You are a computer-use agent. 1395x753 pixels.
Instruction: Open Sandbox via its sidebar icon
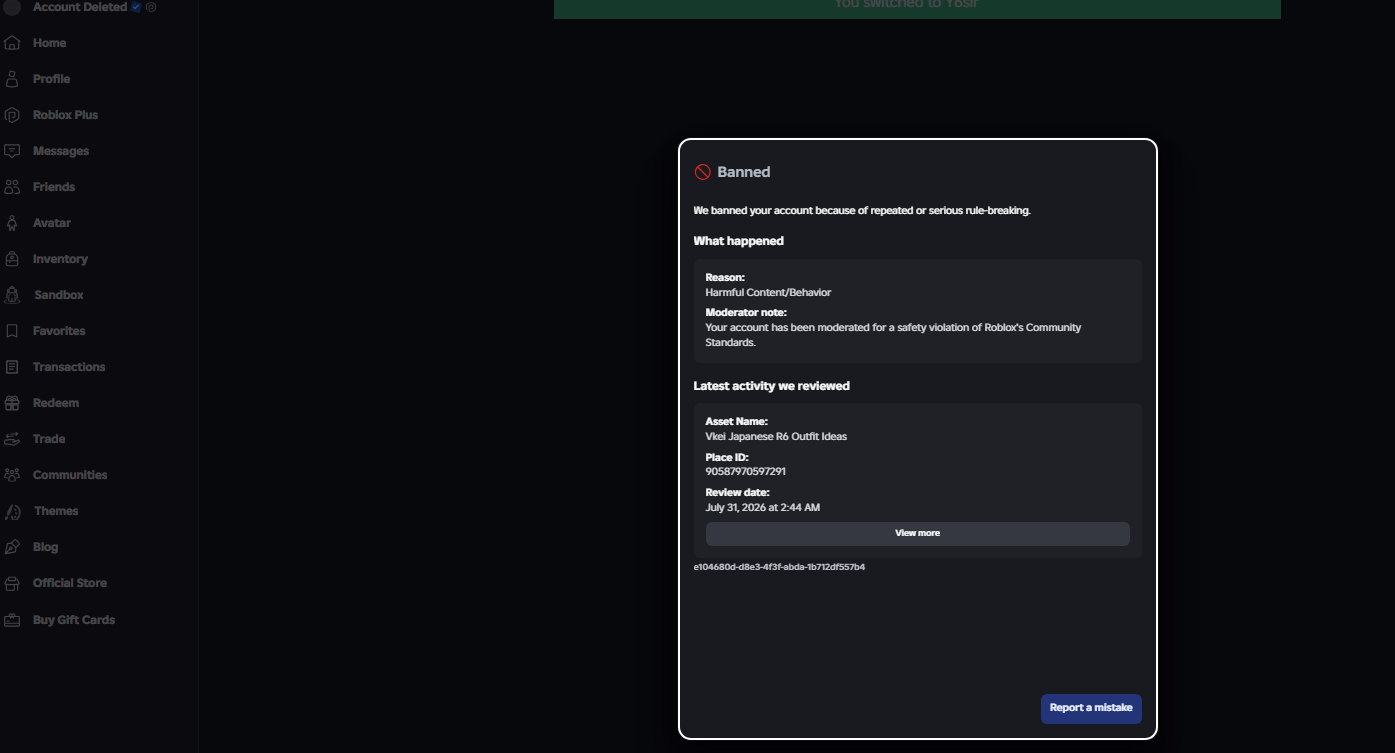click(x=12, y=295)
